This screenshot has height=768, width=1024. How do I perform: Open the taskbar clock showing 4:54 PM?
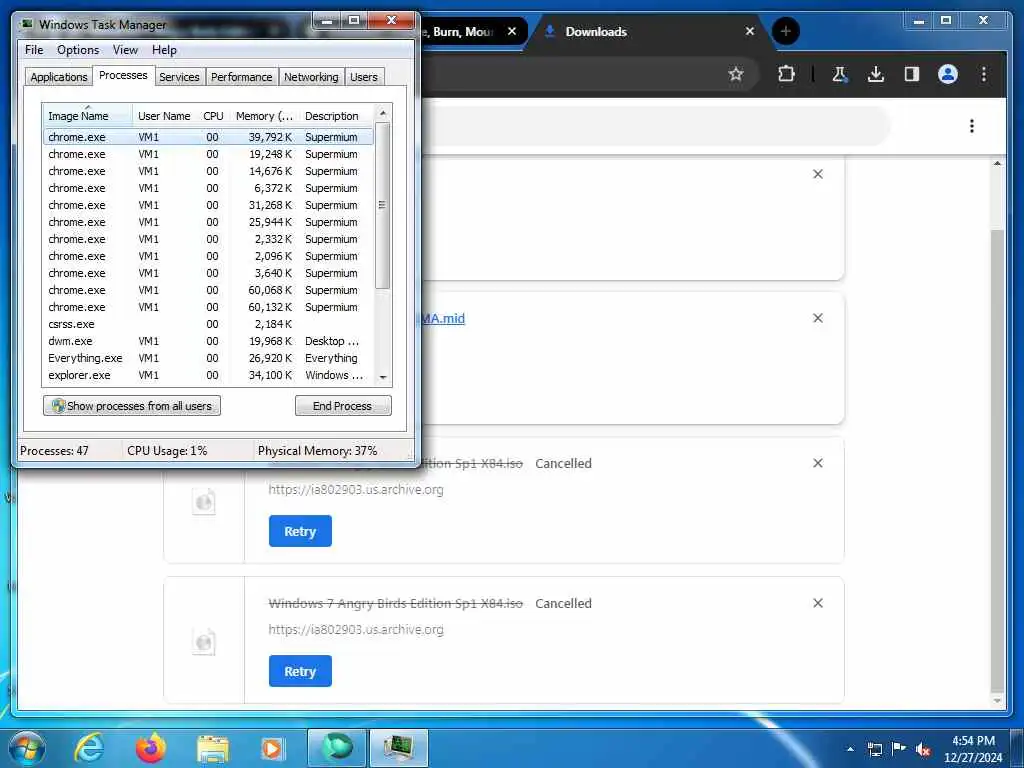click(973, 749)
